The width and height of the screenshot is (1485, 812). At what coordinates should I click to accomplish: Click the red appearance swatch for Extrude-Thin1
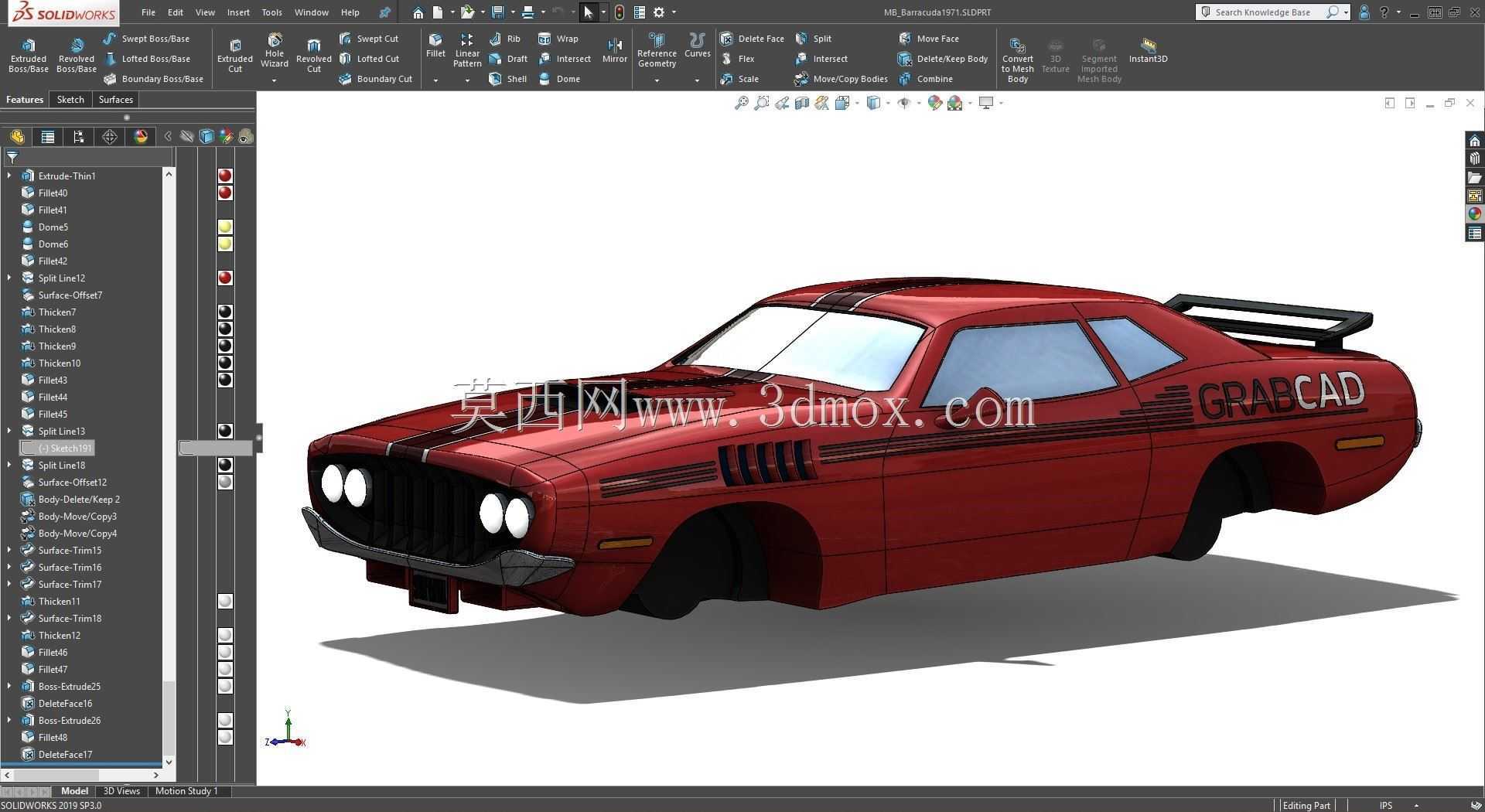(225, 176)
